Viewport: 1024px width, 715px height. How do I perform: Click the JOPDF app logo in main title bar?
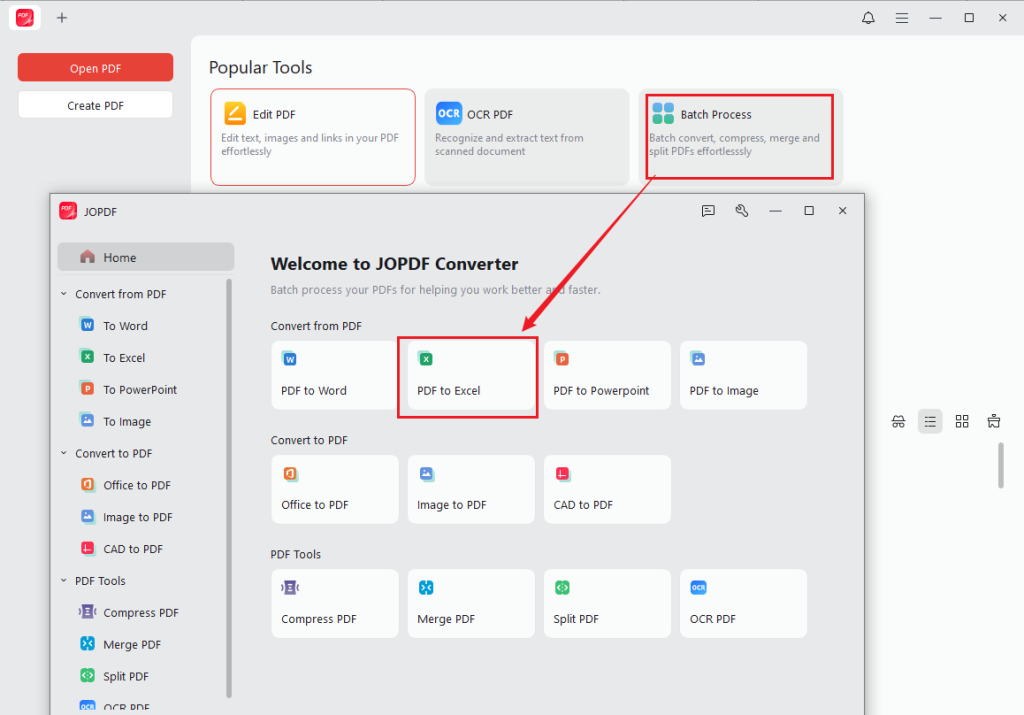25,18
